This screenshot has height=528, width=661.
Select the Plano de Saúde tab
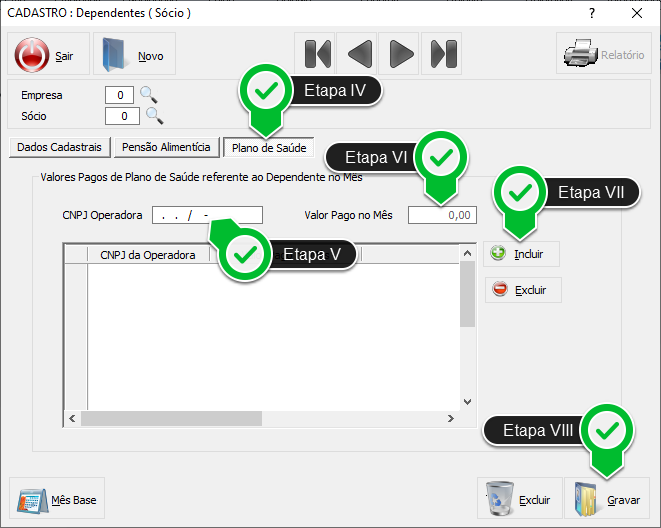coord(269,148)
